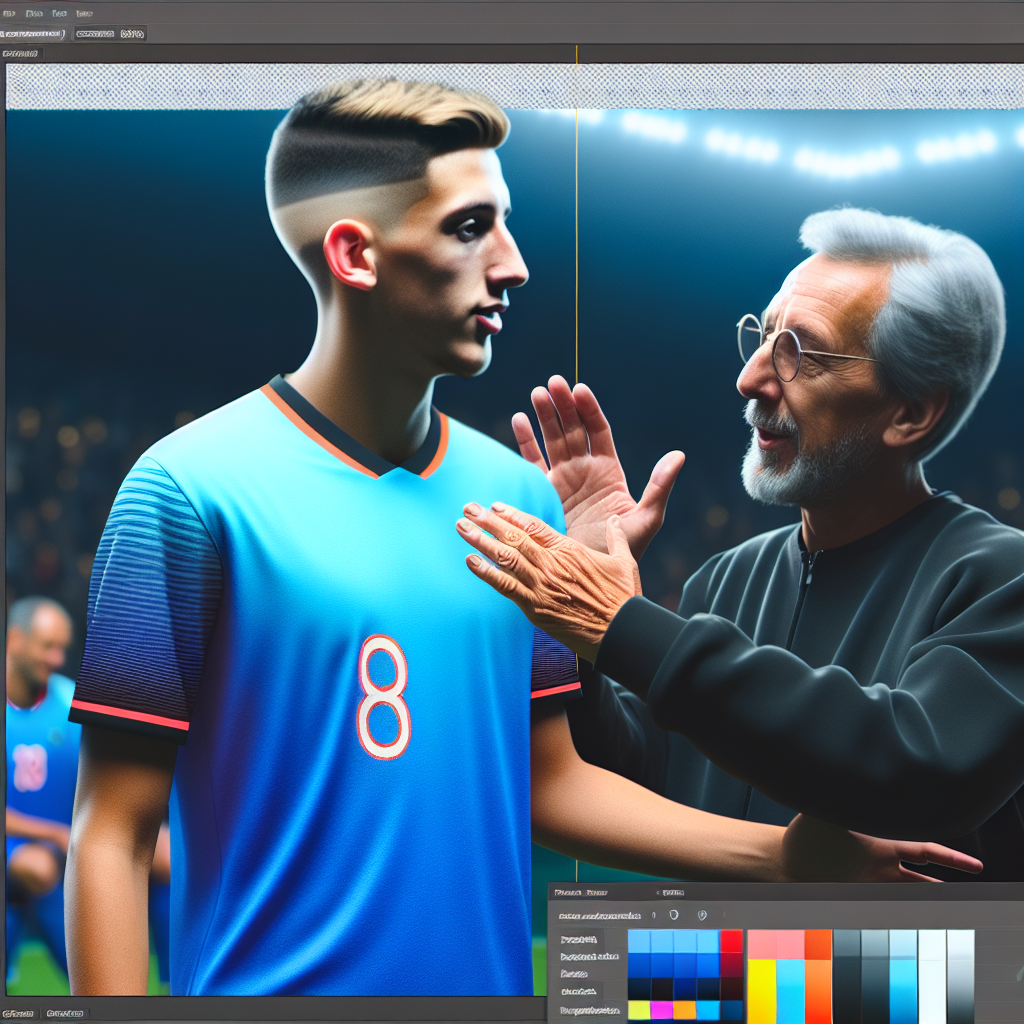1024x1024 pixels.
Task: Click the second shield icon in the swatches panel
Action: (701, 914)
